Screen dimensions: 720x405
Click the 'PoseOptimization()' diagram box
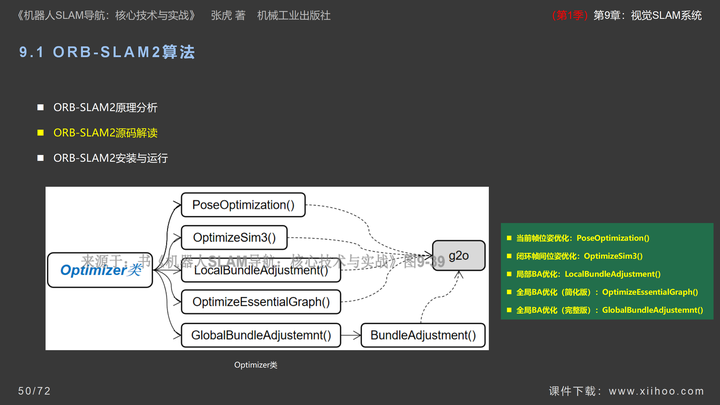243,205
